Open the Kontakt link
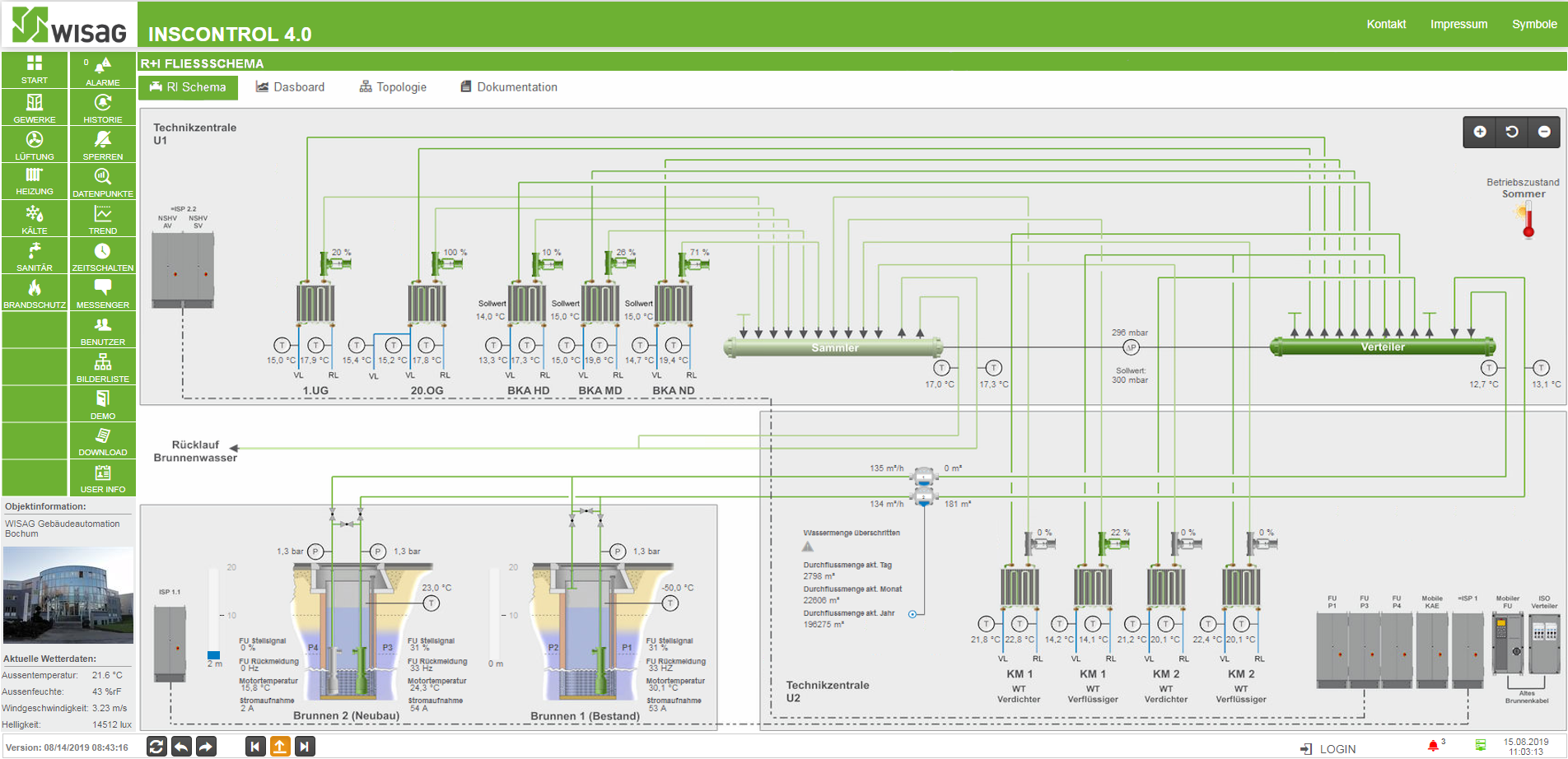Image resolution: width=1568 pixels, height=759 pixels. [x=1386, y=24]
